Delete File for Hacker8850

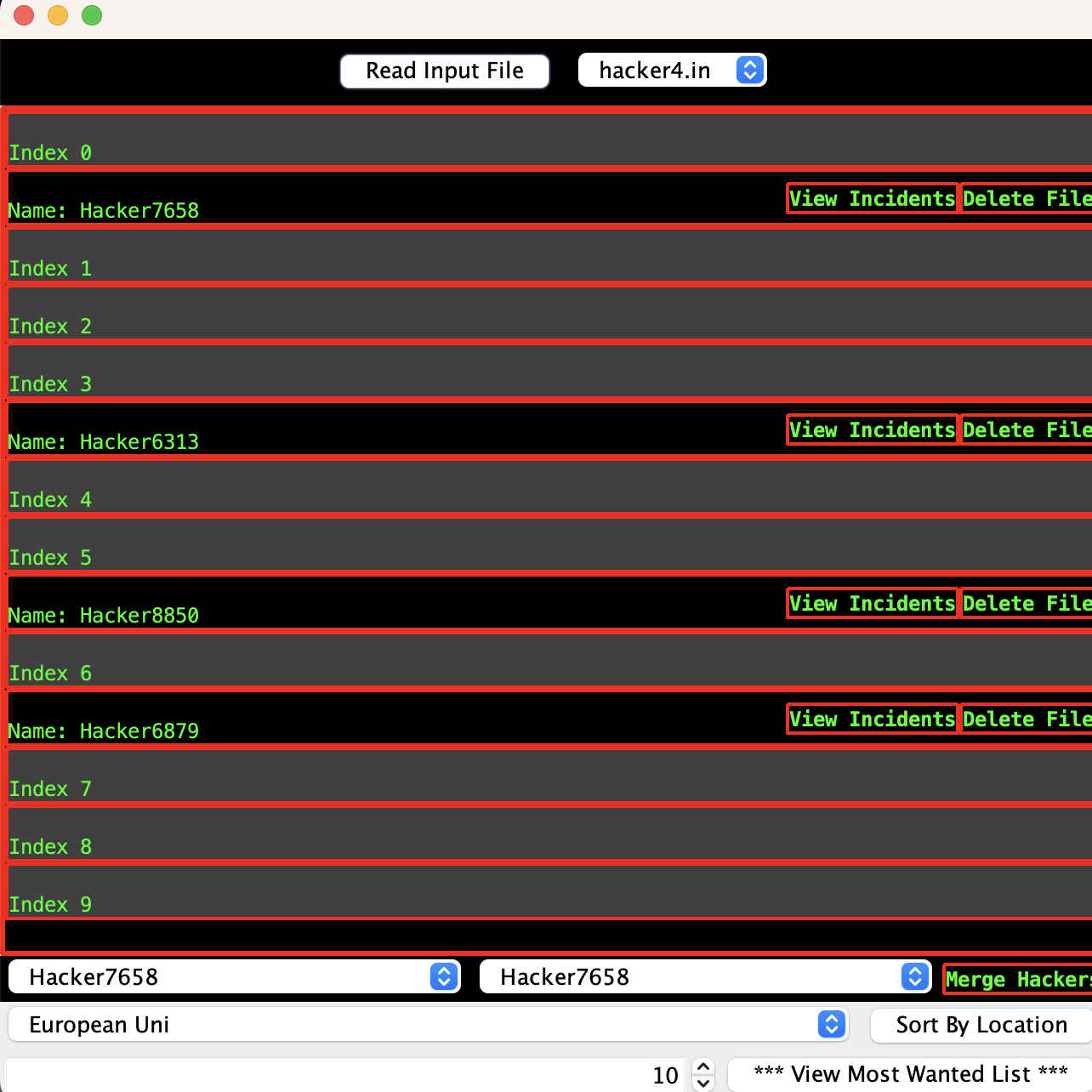click(x=1027, y=603)
